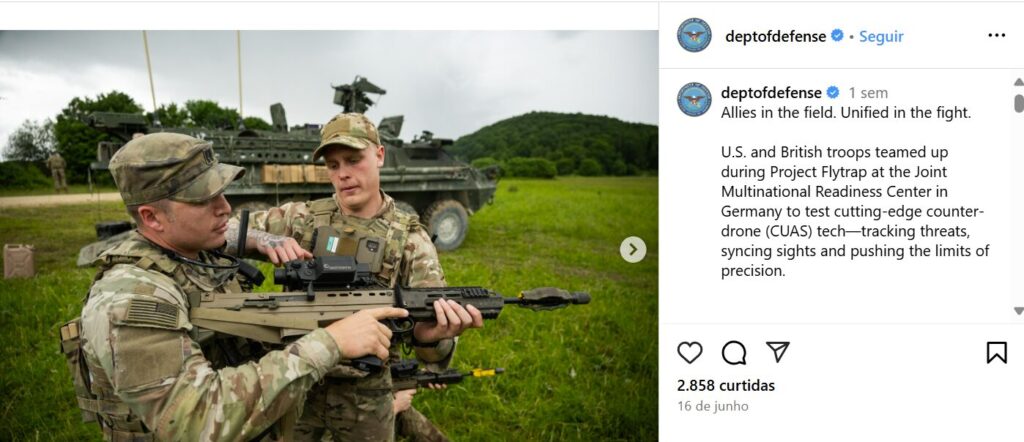1024x442 pixels.
Task: Save the post with the bookmark icon
Action: pyautogui.click(x=997, y=353)
